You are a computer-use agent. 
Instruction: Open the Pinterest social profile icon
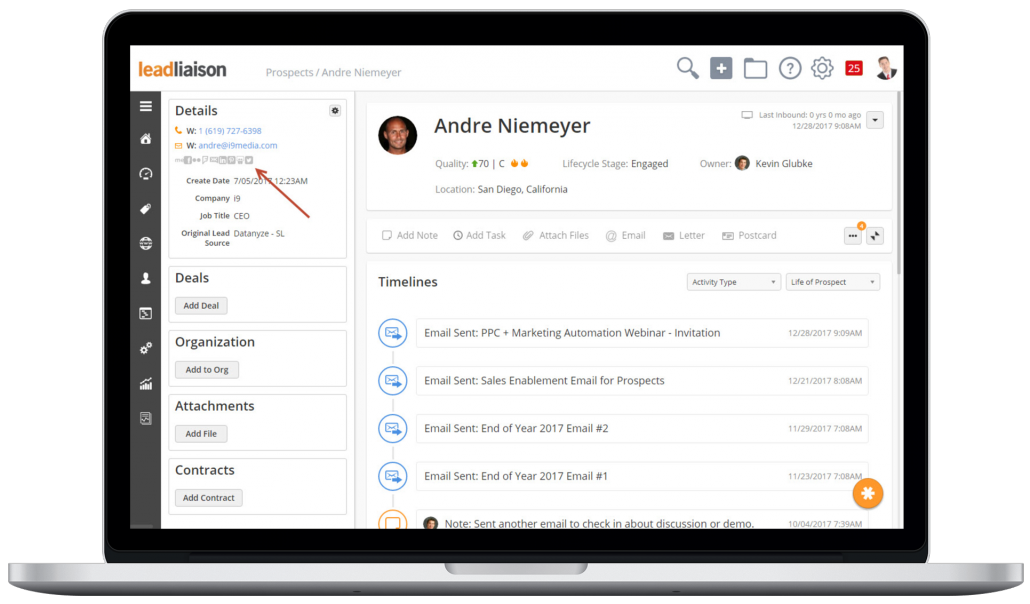(x=231, y=160)
